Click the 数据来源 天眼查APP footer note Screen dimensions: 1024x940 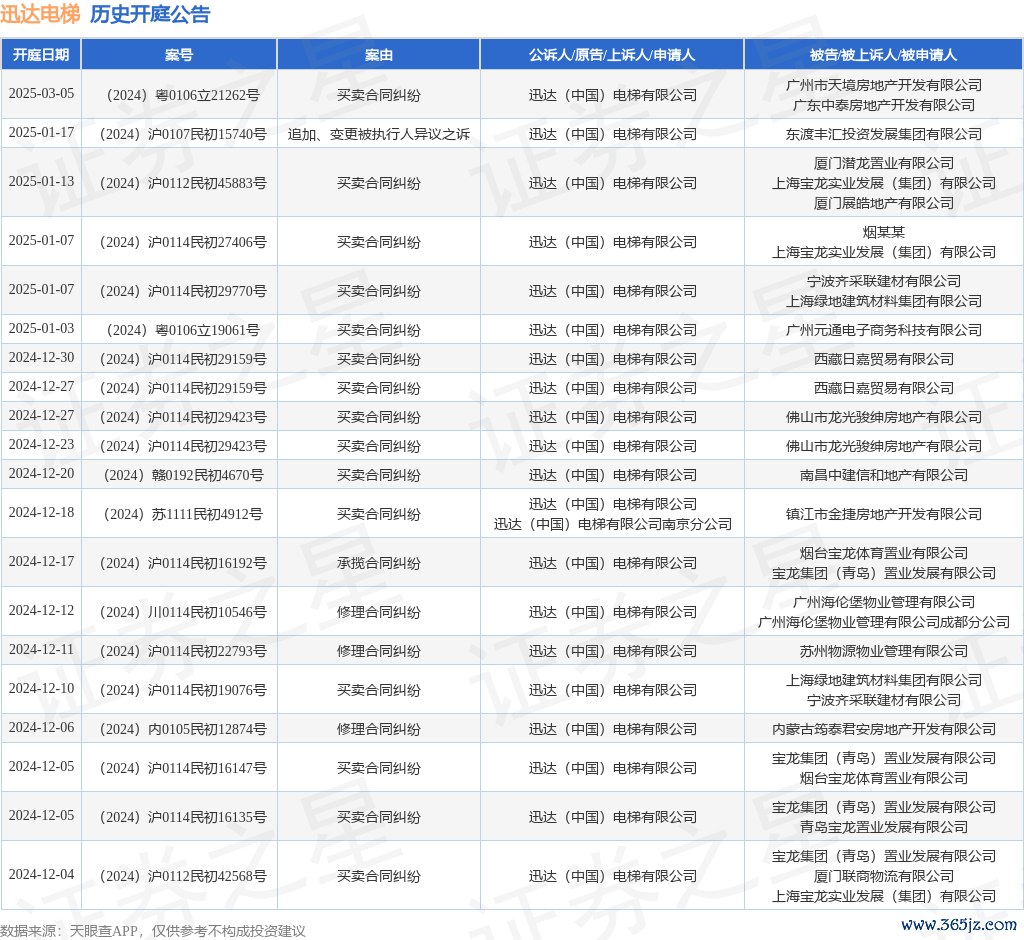153,931
